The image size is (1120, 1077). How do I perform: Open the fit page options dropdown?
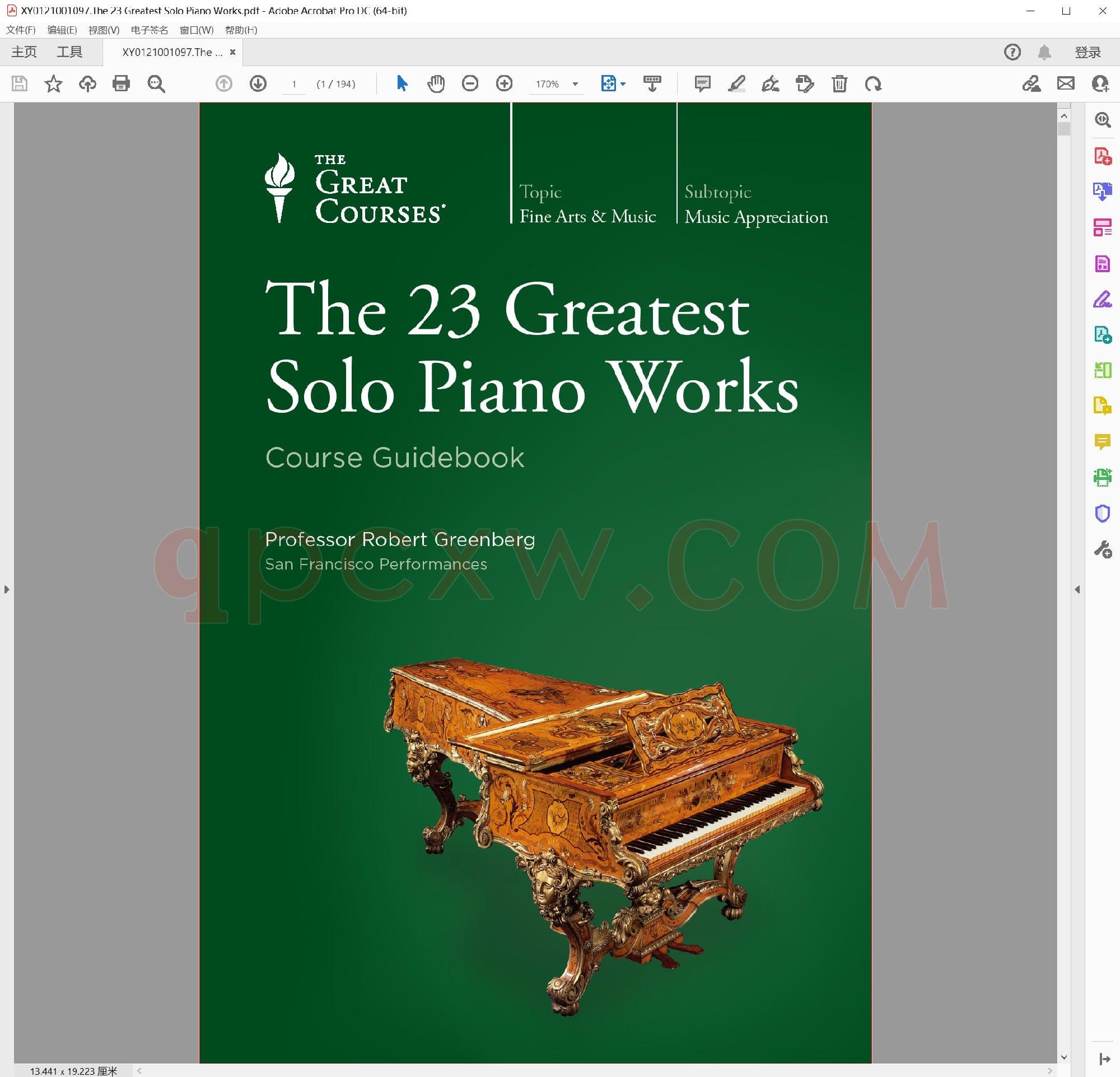(x=623, y=84)
